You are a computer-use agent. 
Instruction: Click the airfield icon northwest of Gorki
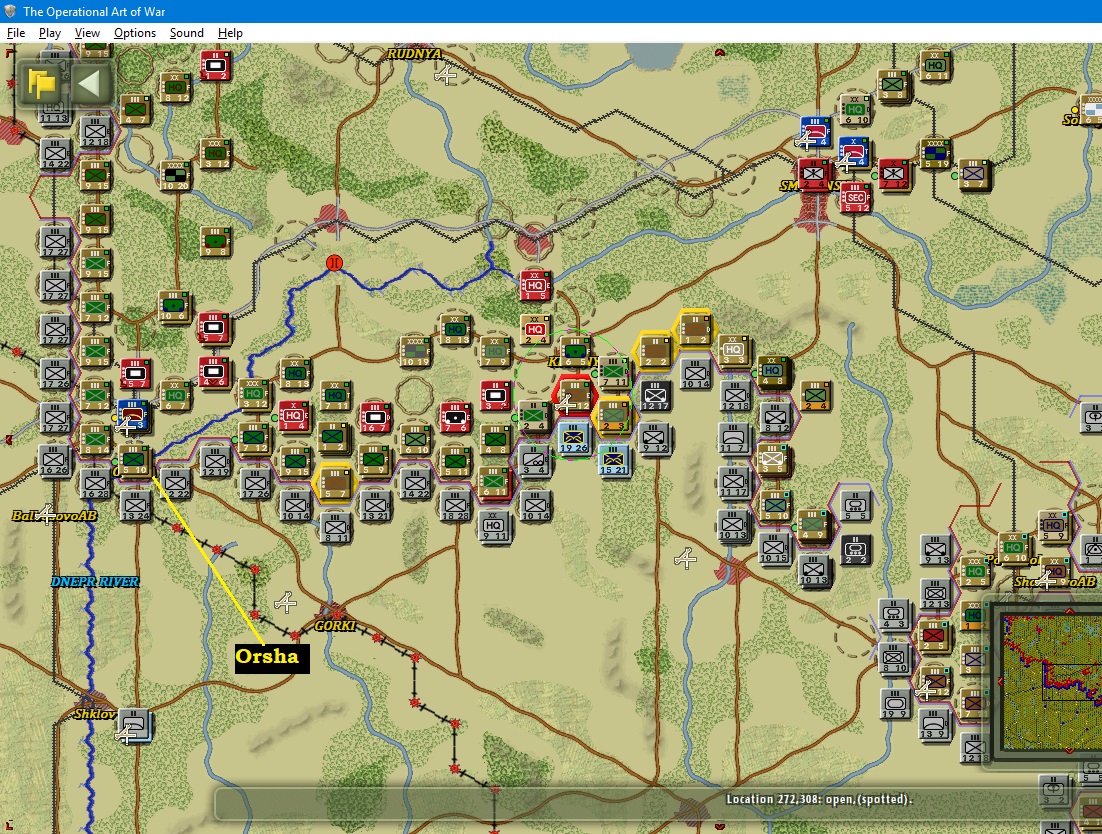click(285, 603)
